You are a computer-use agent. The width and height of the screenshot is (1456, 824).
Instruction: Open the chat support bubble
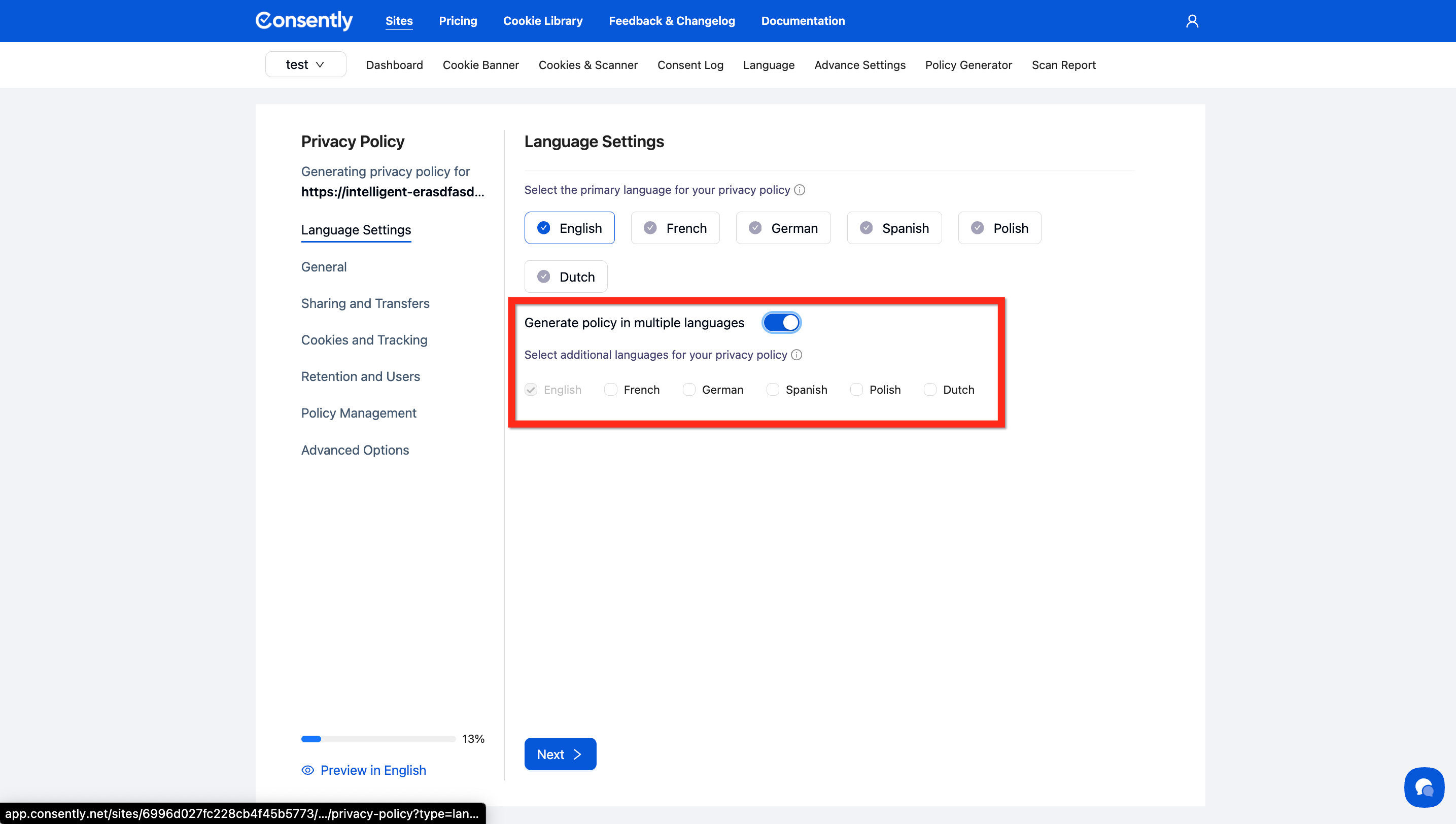(x=1423, y=786)
